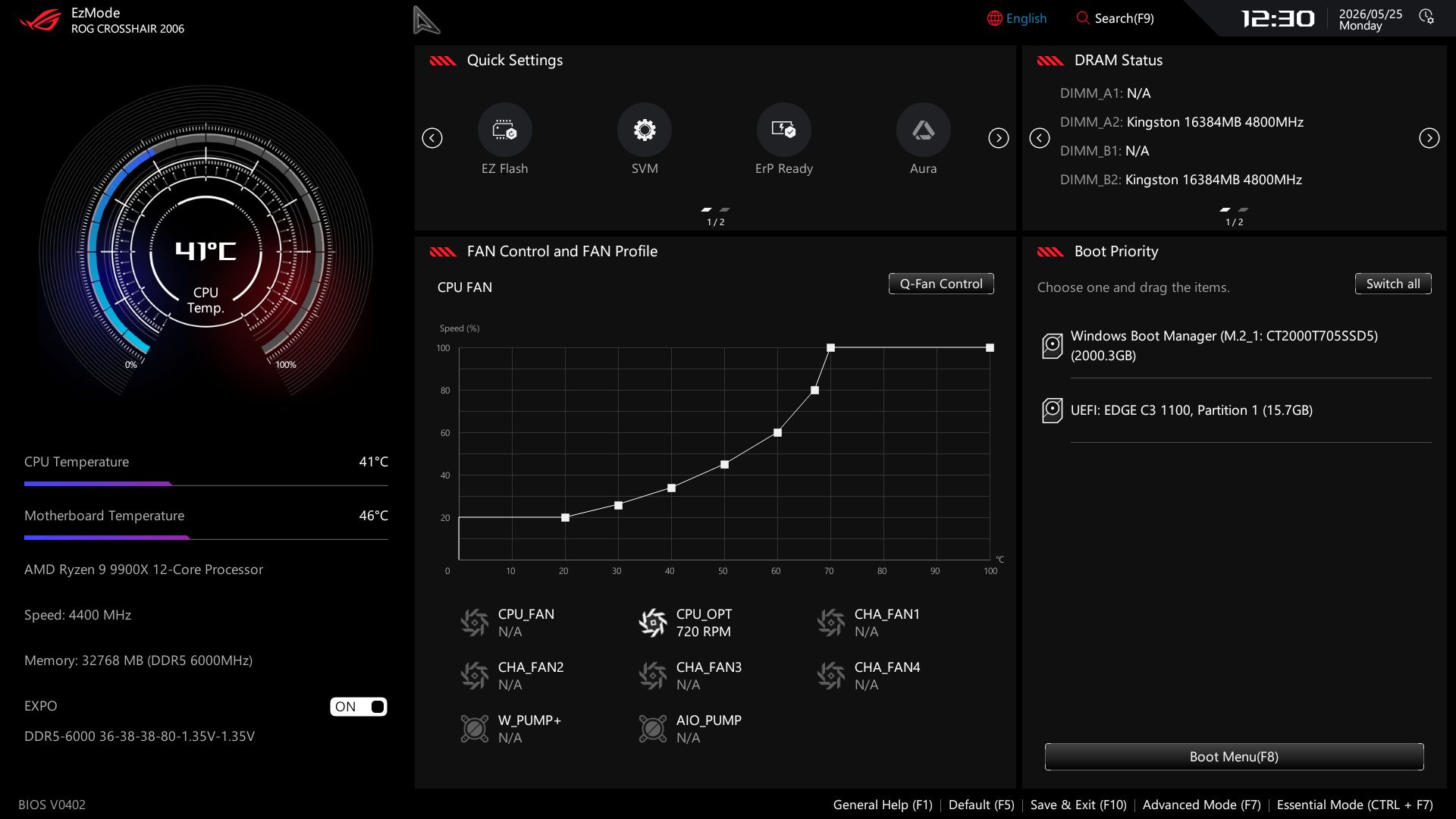This screenshot has height=819, width=1456.
Task: Select the Windows Boot Manager boot entry text
Action: [x=1224, y=346]
